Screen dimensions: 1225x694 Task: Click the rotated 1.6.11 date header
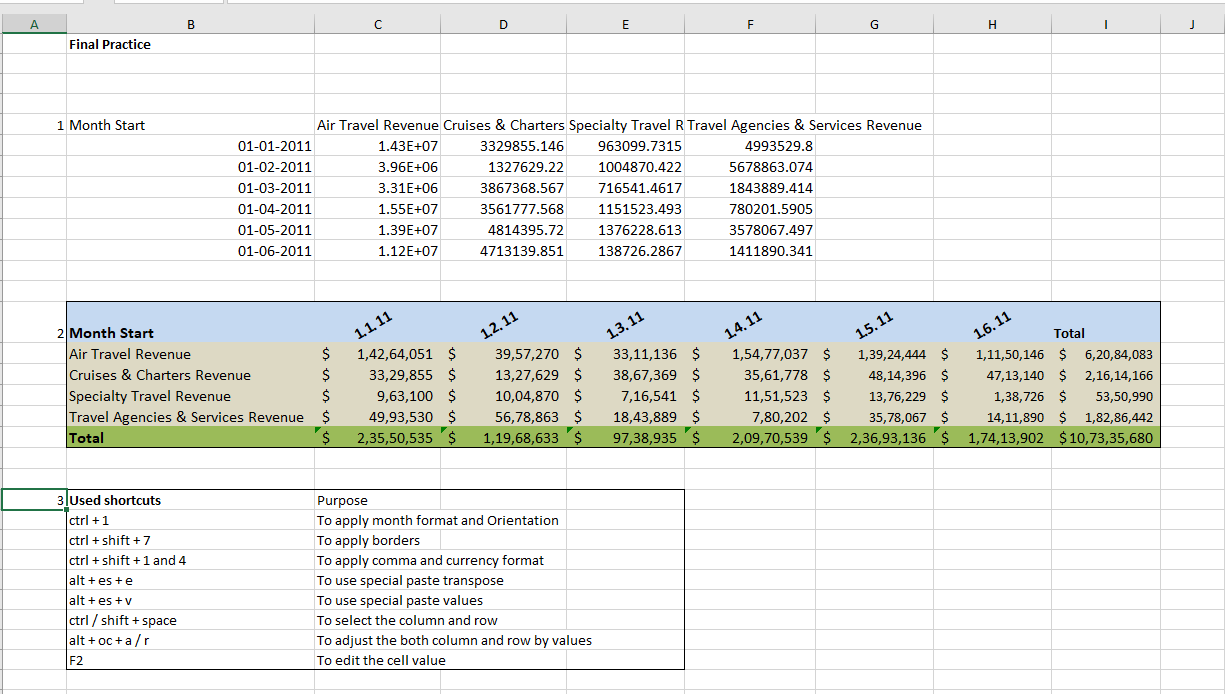pos(994,326)
